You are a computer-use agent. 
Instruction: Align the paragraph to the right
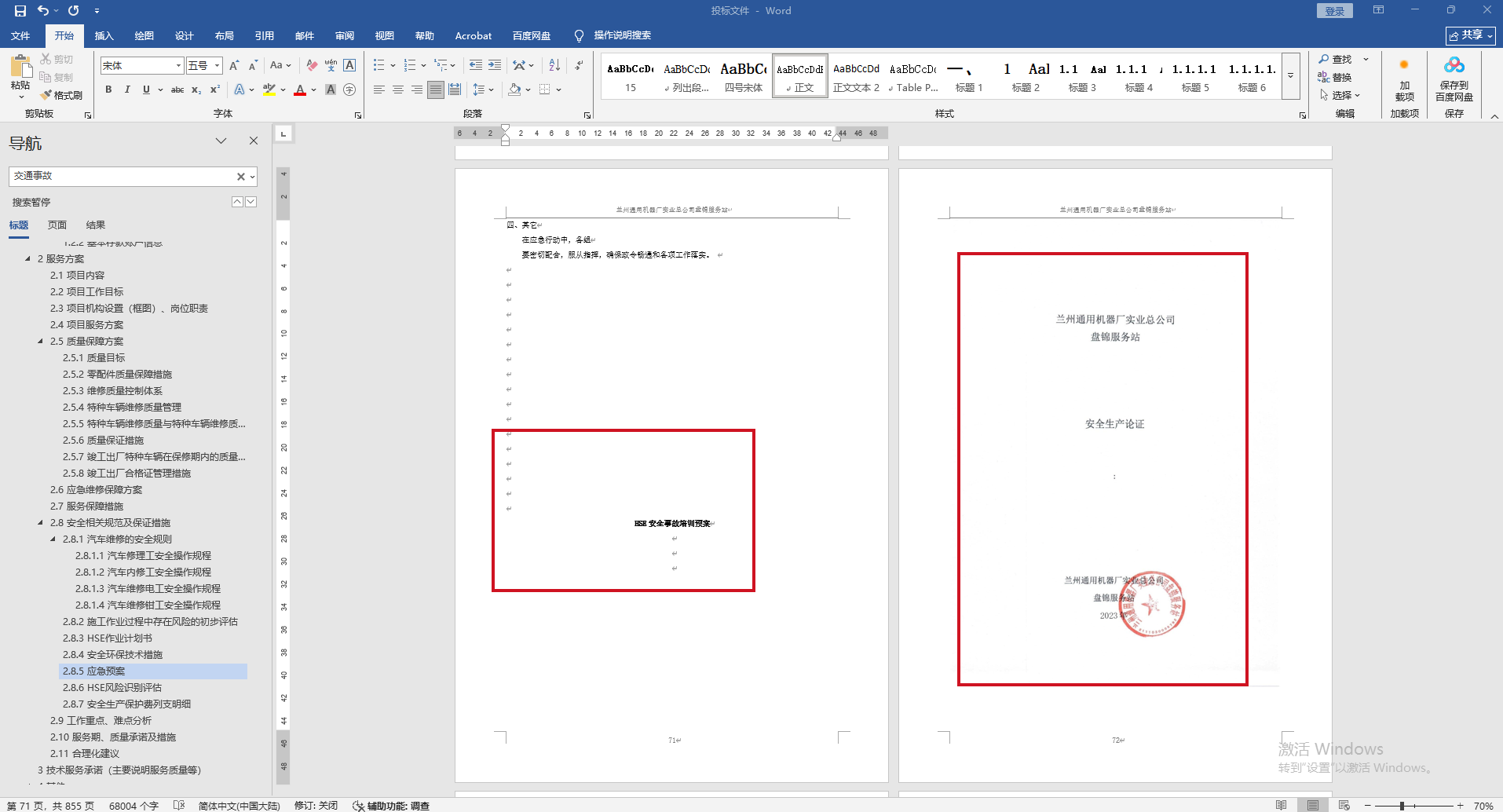tap(417, 90)
